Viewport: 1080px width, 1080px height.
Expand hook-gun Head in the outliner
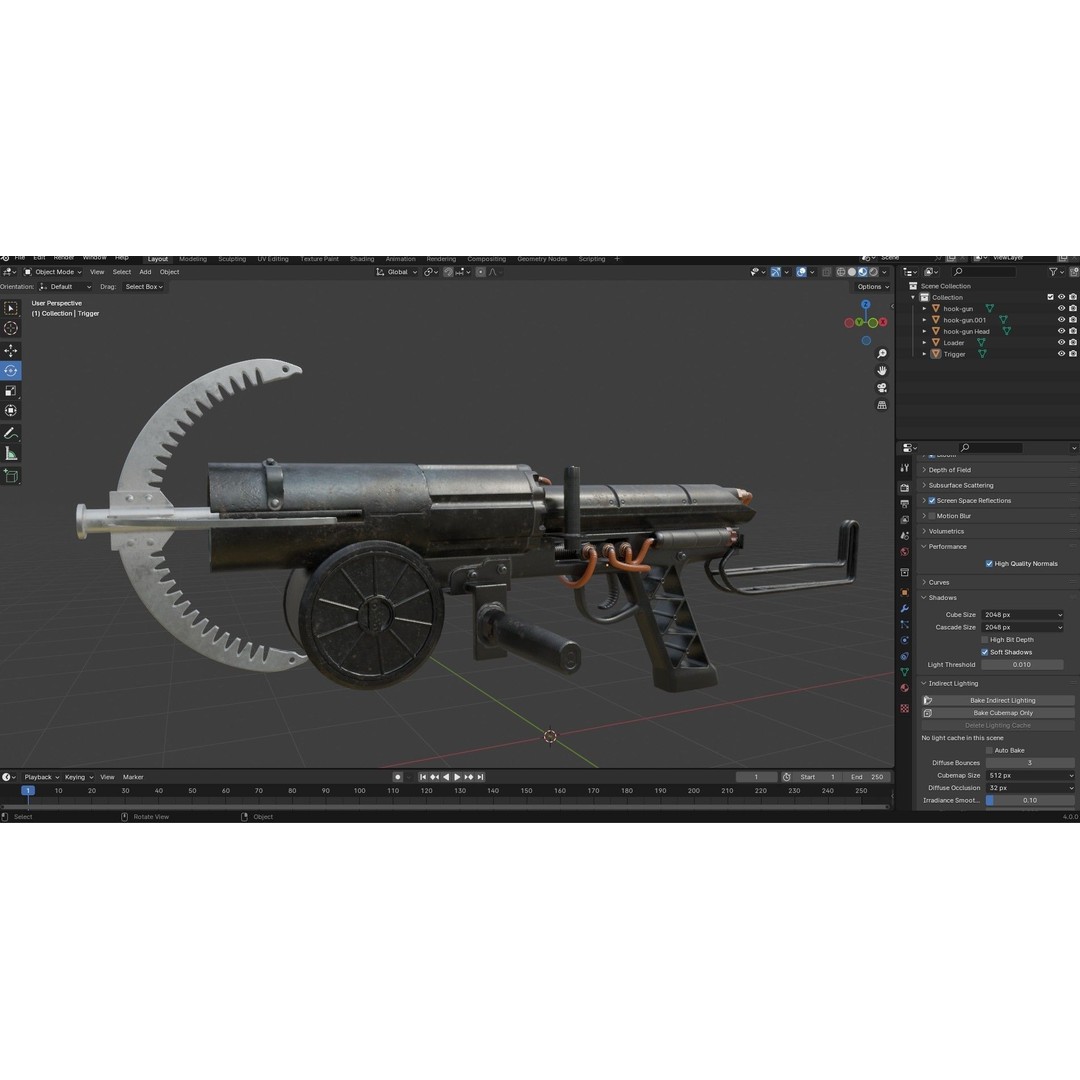coord(925,331)
